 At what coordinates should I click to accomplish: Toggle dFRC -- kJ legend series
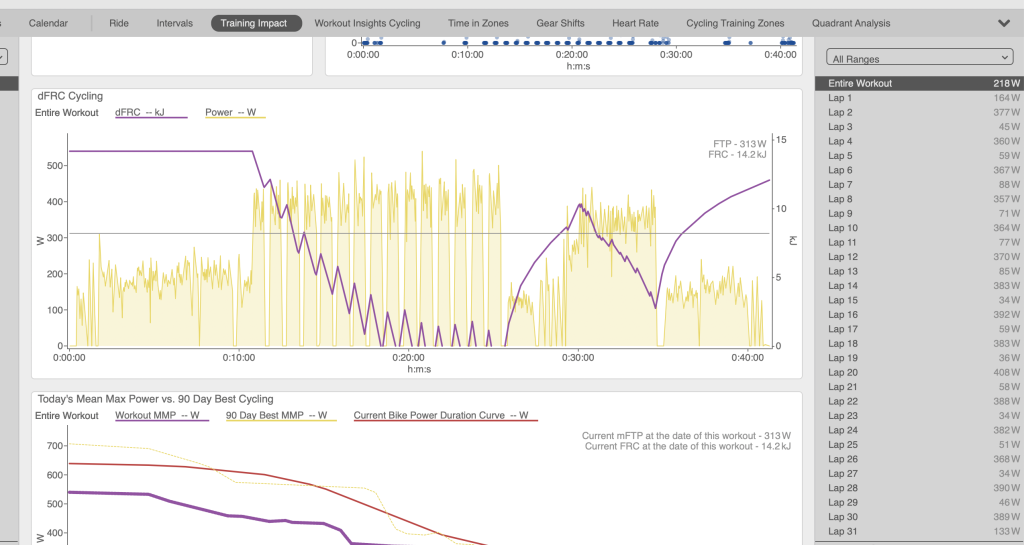(151, 112)
